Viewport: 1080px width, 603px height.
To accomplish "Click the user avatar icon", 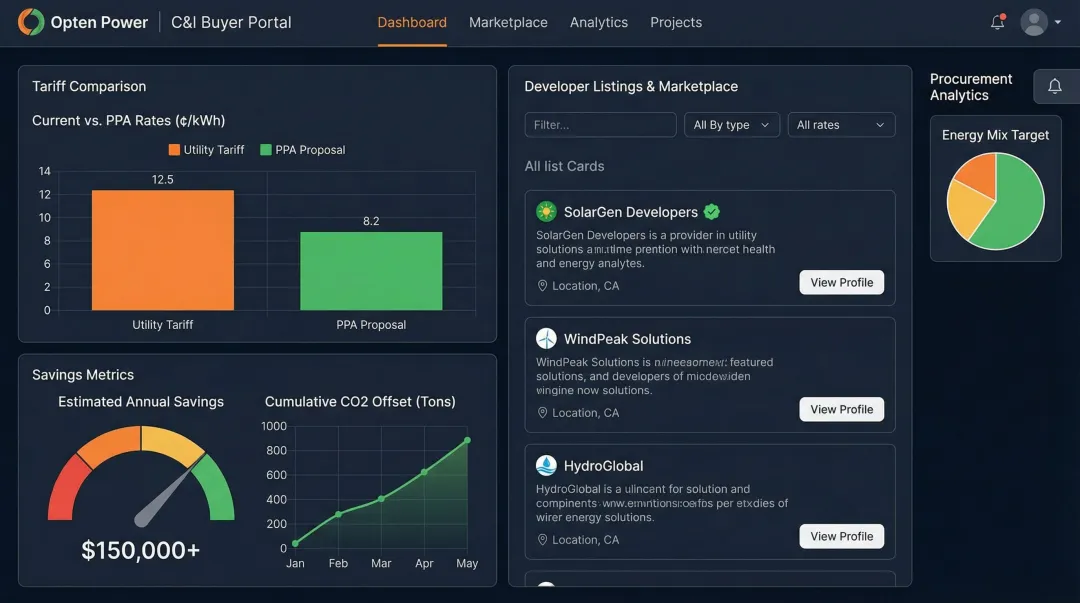I will click(1034, 21).
